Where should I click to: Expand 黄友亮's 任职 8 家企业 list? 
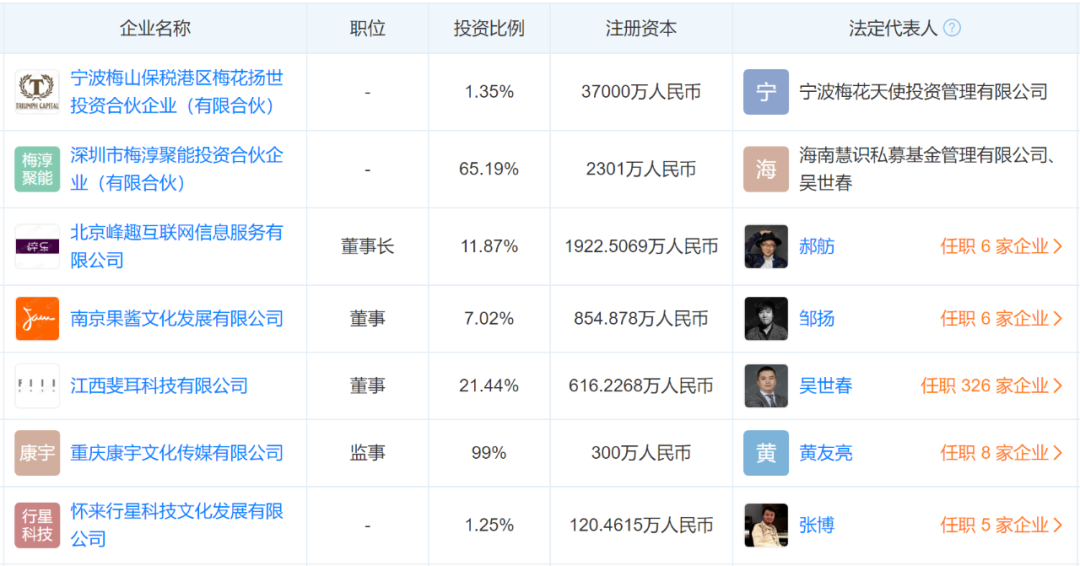click(1001, 453)
